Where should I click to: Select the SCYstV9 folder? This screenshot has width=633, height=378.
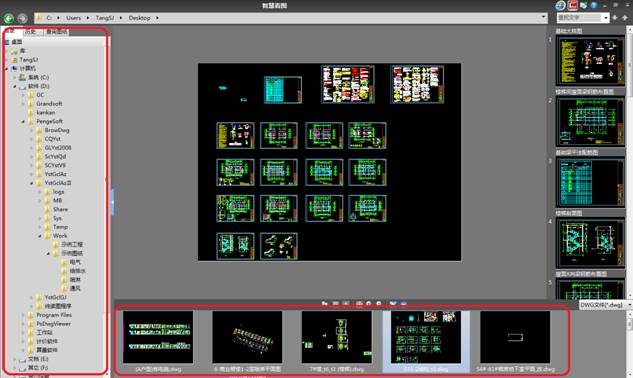55,166
